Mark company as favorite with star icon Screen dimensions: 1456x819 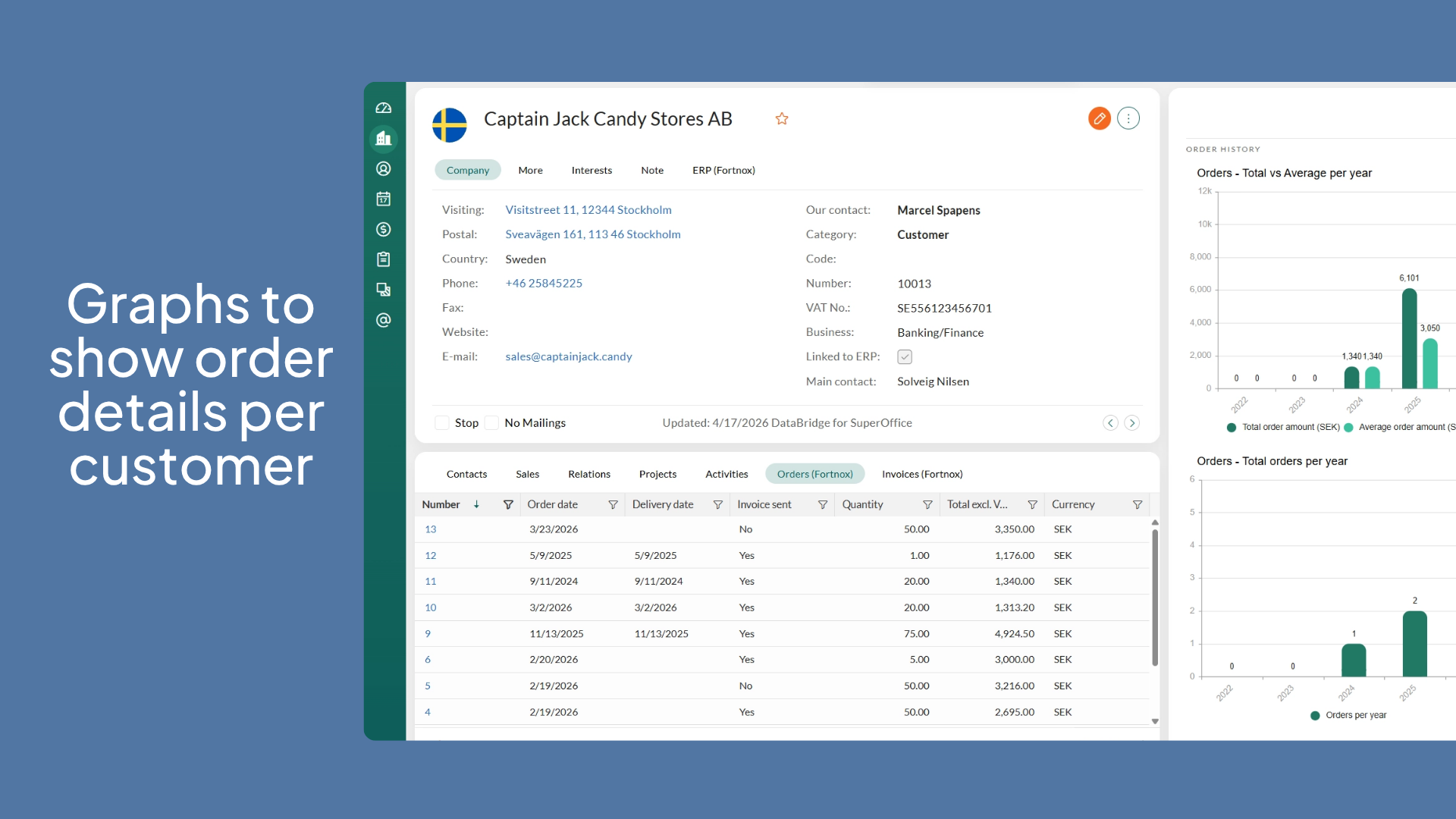[782, 119]
